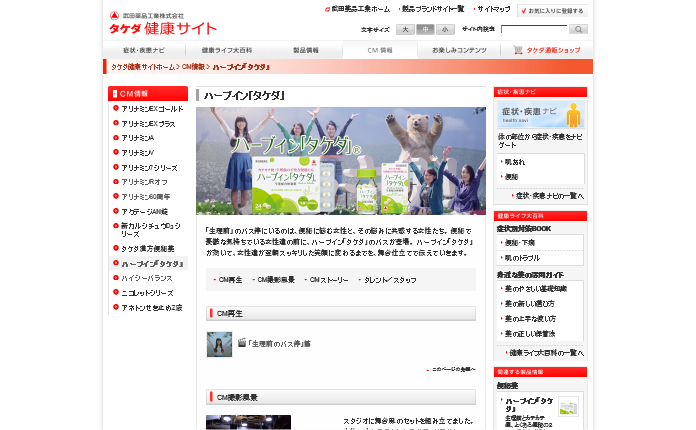Click the red checkmark on お気に入りに登録する
The image size is (696, 430).
(524, 11)
